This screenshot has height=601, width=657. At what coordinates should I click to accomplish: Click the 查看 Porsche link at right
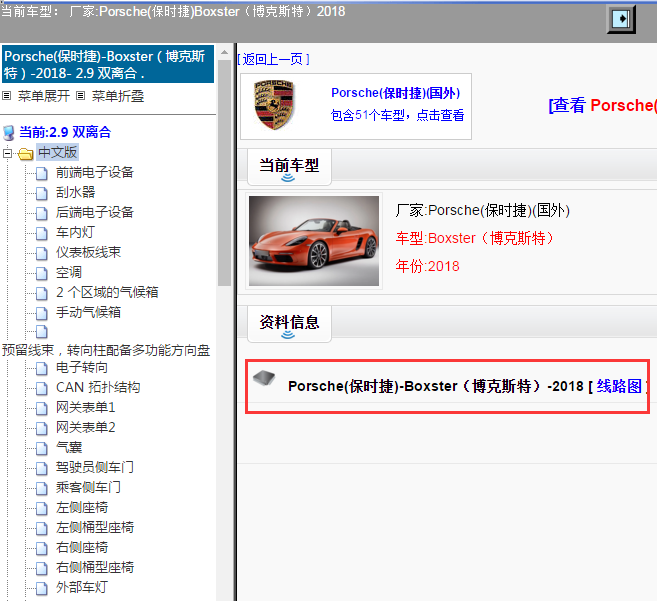click(x=603, y=105)
